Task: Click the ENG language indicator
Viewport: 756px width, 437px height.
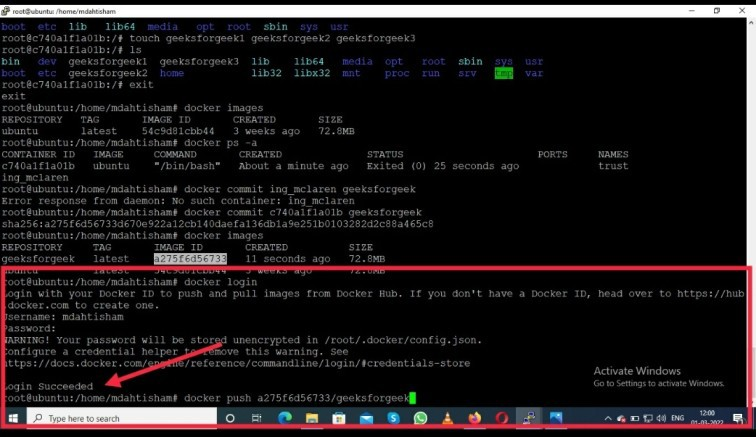Action: click(677, 418)
